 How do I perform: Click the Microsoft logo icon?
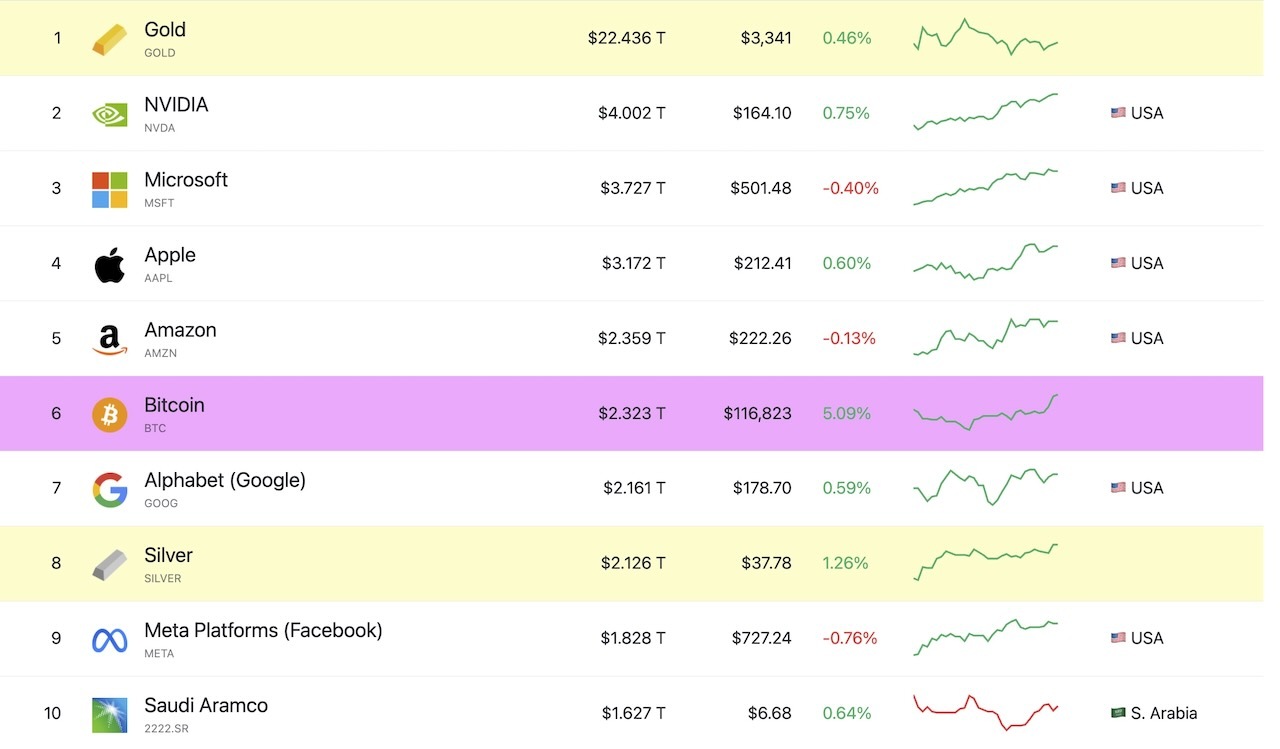point(110,189)
